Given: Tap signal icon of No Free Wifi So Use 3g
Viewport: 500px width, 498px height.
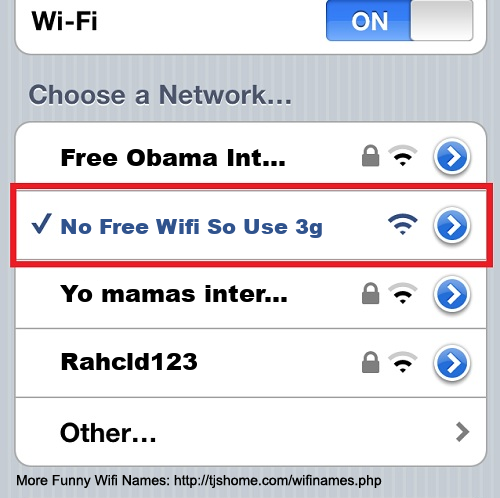Looking at the screenshot, I should pos(403,224).
